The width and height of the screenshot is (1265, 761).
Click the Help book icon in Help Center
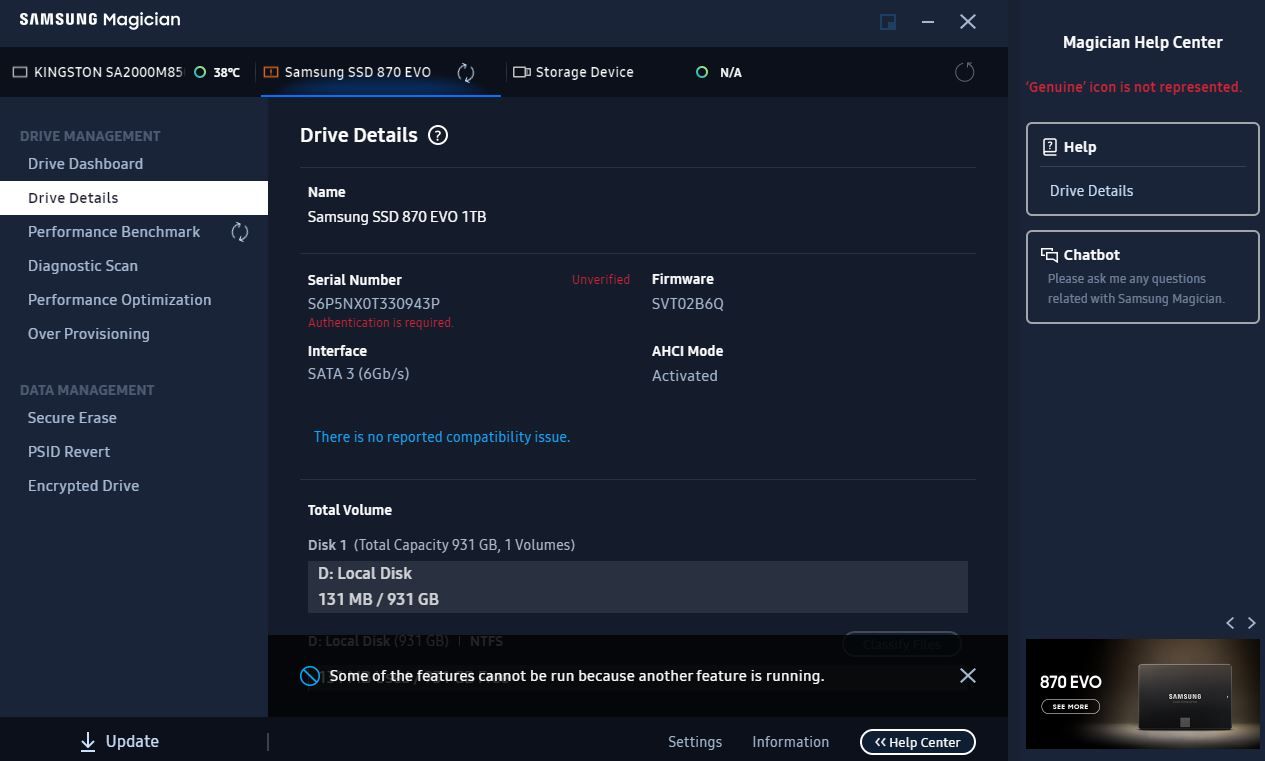tap(1050, 147)
